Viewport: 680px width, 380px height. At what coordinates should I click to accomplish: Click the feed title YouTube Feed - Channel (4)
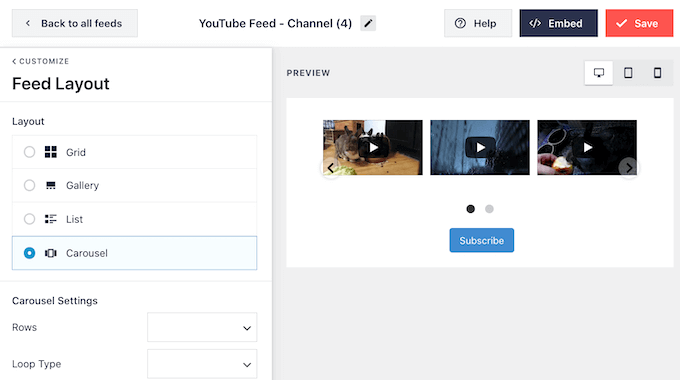point(275,23)
